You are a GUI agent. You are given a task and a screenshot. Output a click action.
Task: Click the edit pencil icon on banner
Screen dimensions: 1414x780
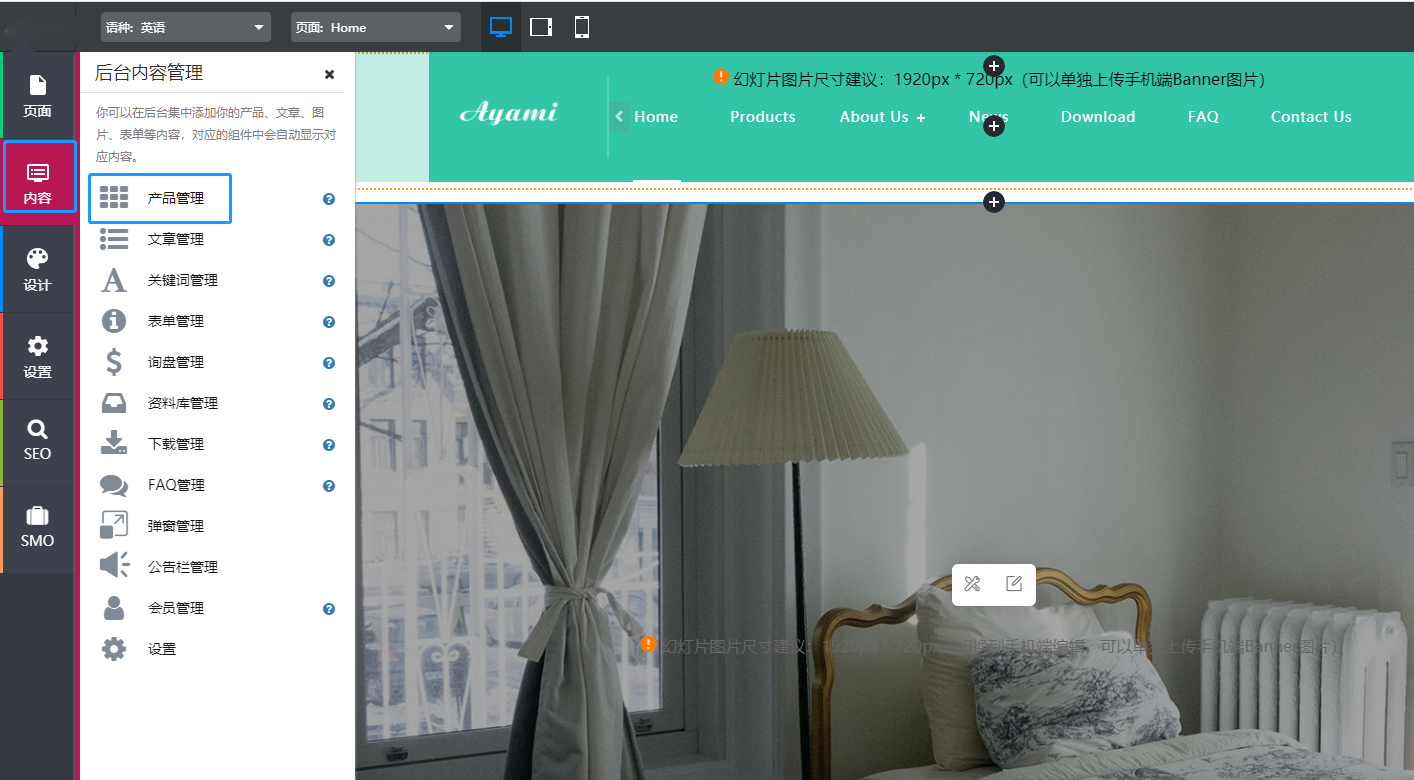1014,584
